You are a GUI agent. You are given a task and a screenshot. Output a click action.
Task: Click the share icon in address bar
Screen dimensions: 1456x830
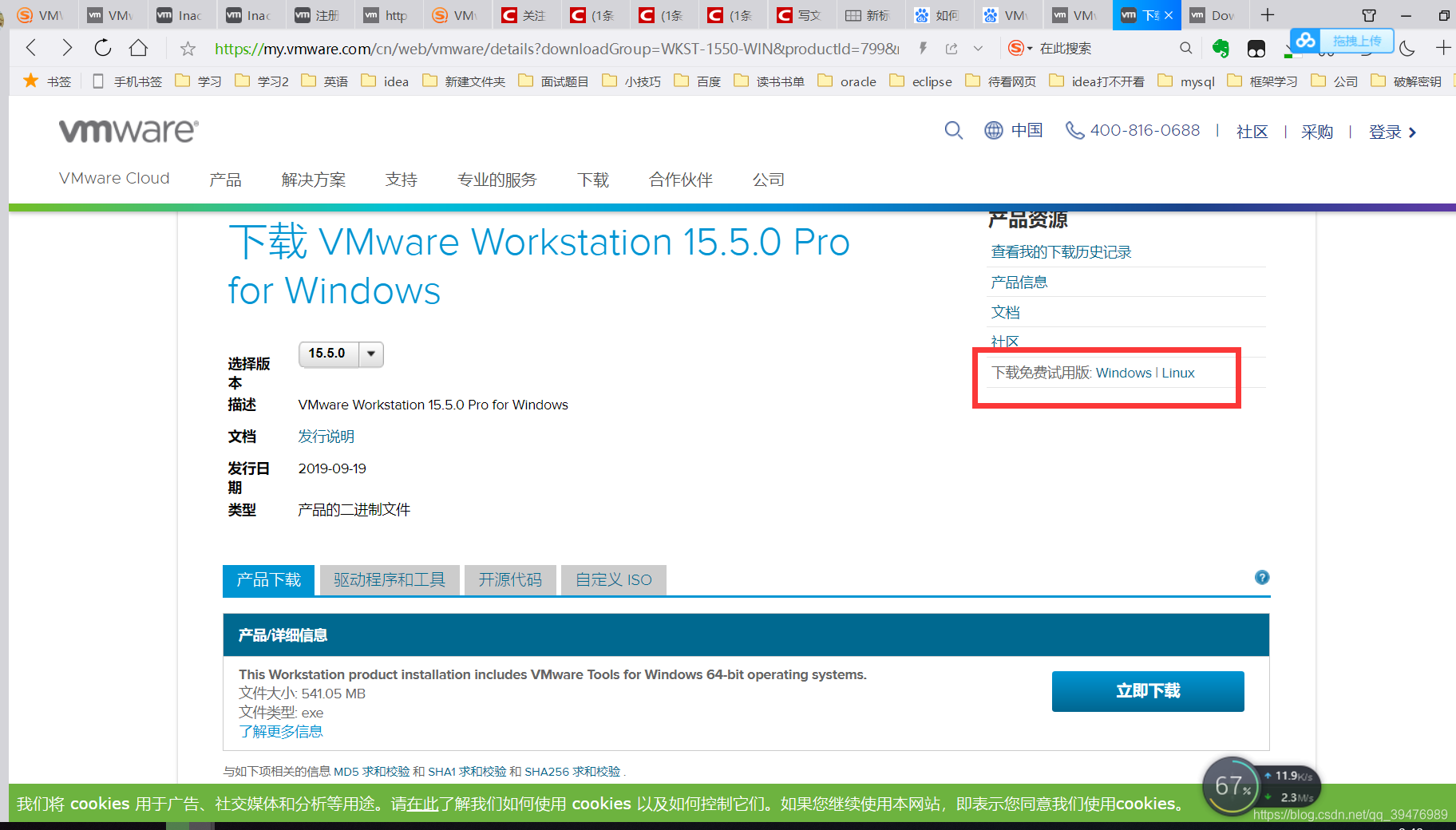pyautogui.click(x=952, y=49)
